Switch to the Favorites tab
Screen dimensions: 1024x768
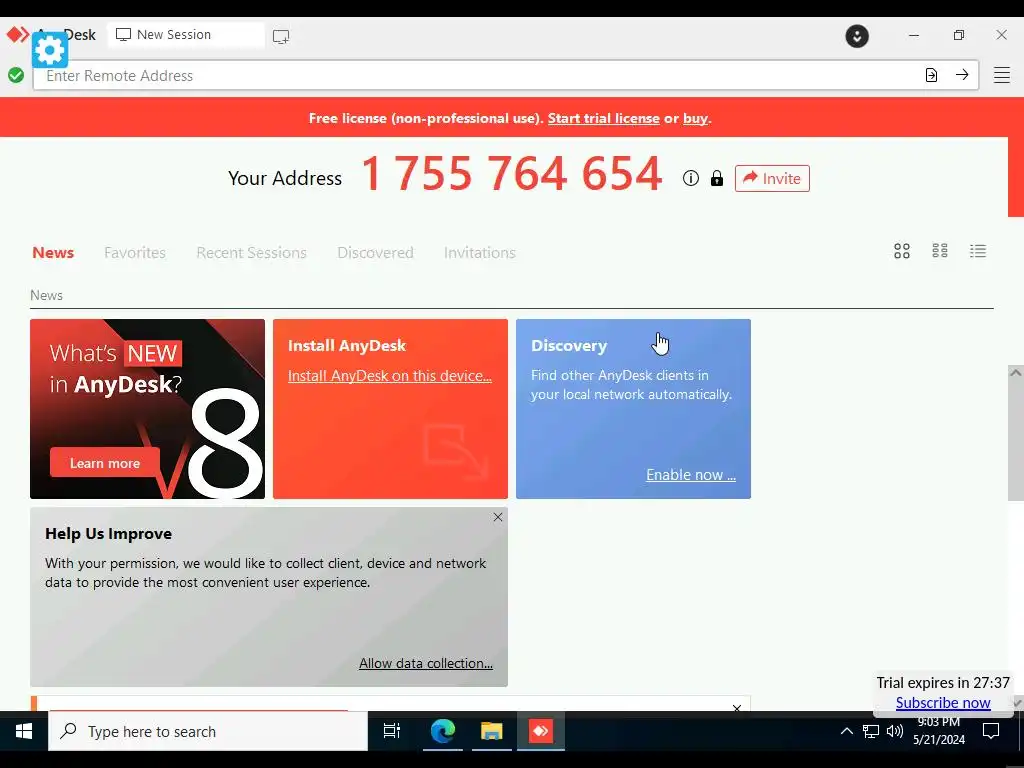click(135, 253)
